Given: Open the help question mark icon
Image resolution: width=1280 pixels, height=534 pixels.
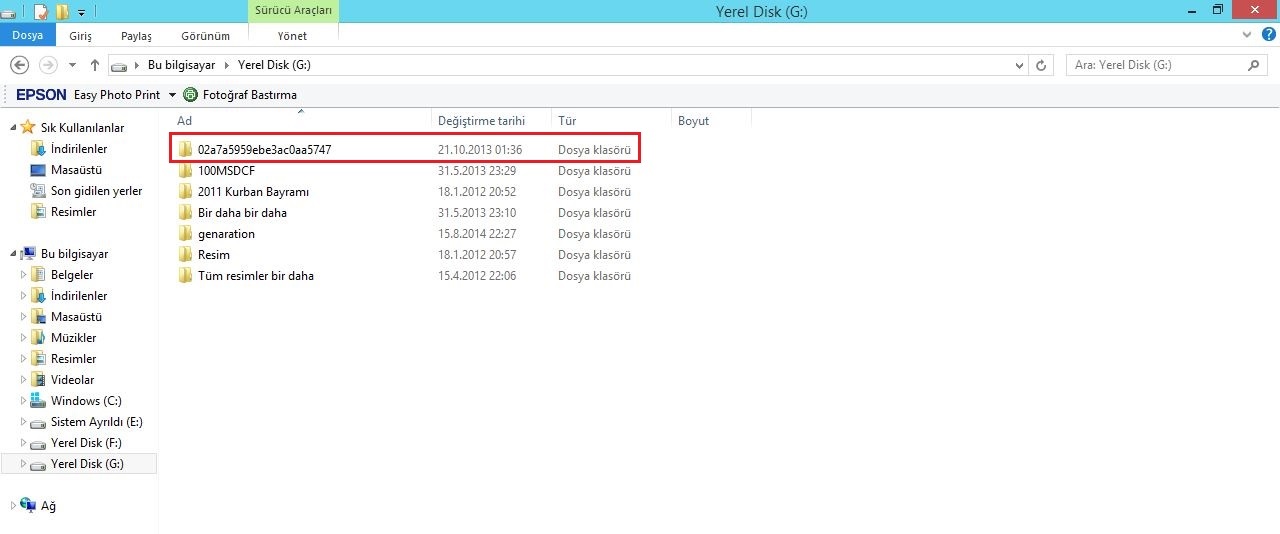Looking at the screenshot, I should coord(1269,34).
